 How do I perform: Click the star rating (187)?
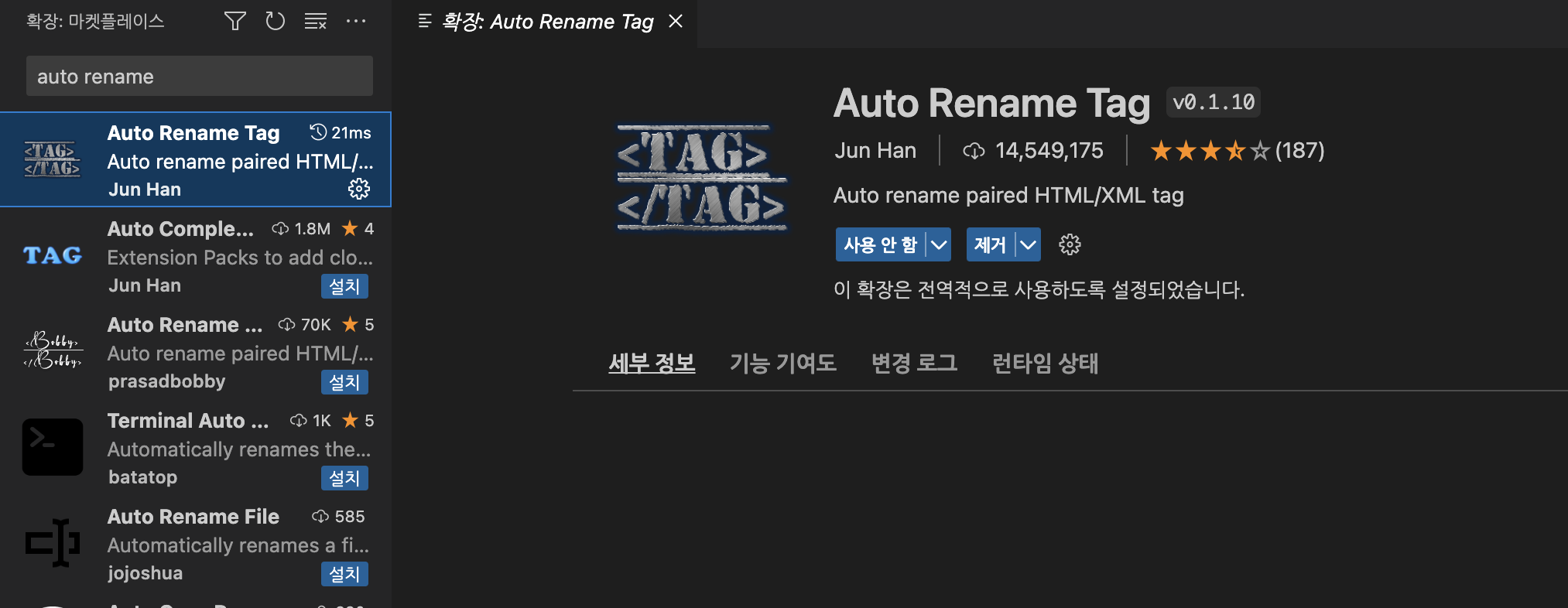tap(1237, 150)
